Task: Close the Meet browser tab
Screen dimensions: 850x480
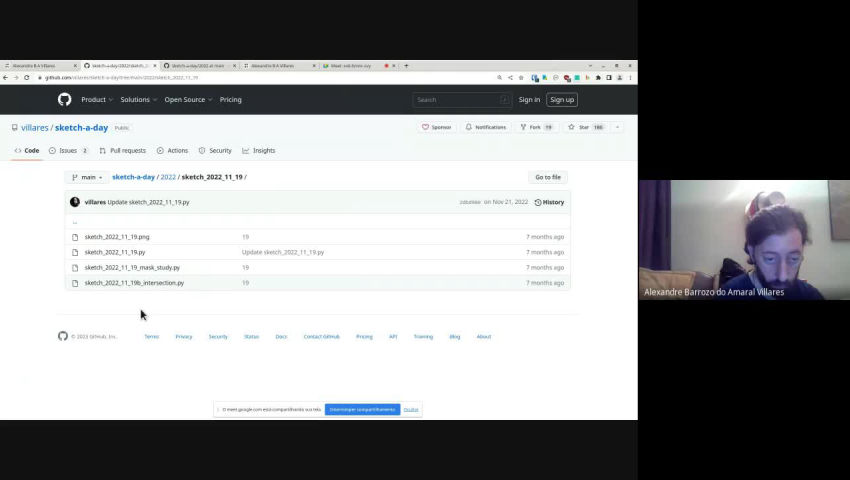Action: click(394, 66)
